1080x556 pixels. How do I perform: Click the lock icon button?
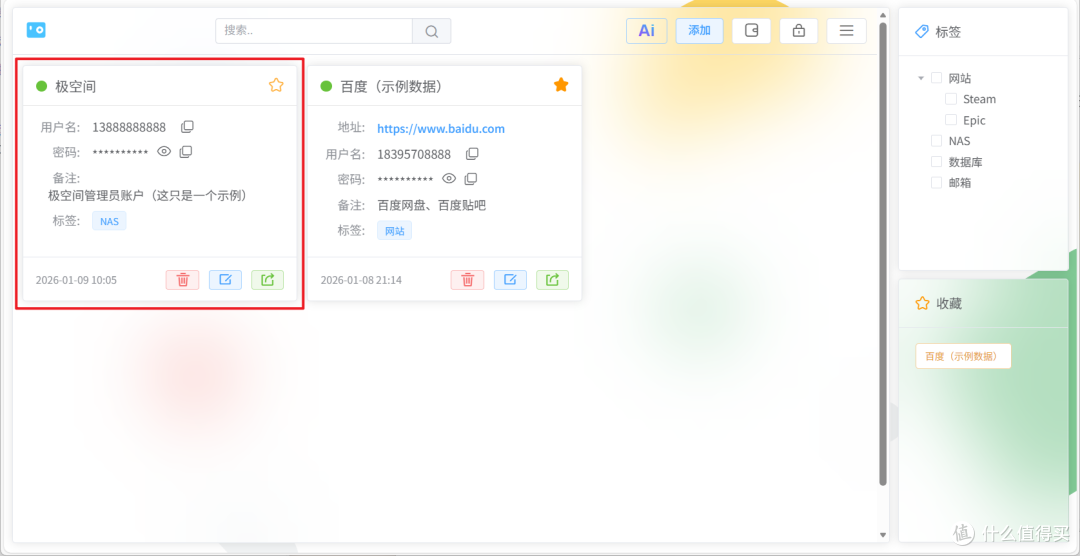click(799, 31)
